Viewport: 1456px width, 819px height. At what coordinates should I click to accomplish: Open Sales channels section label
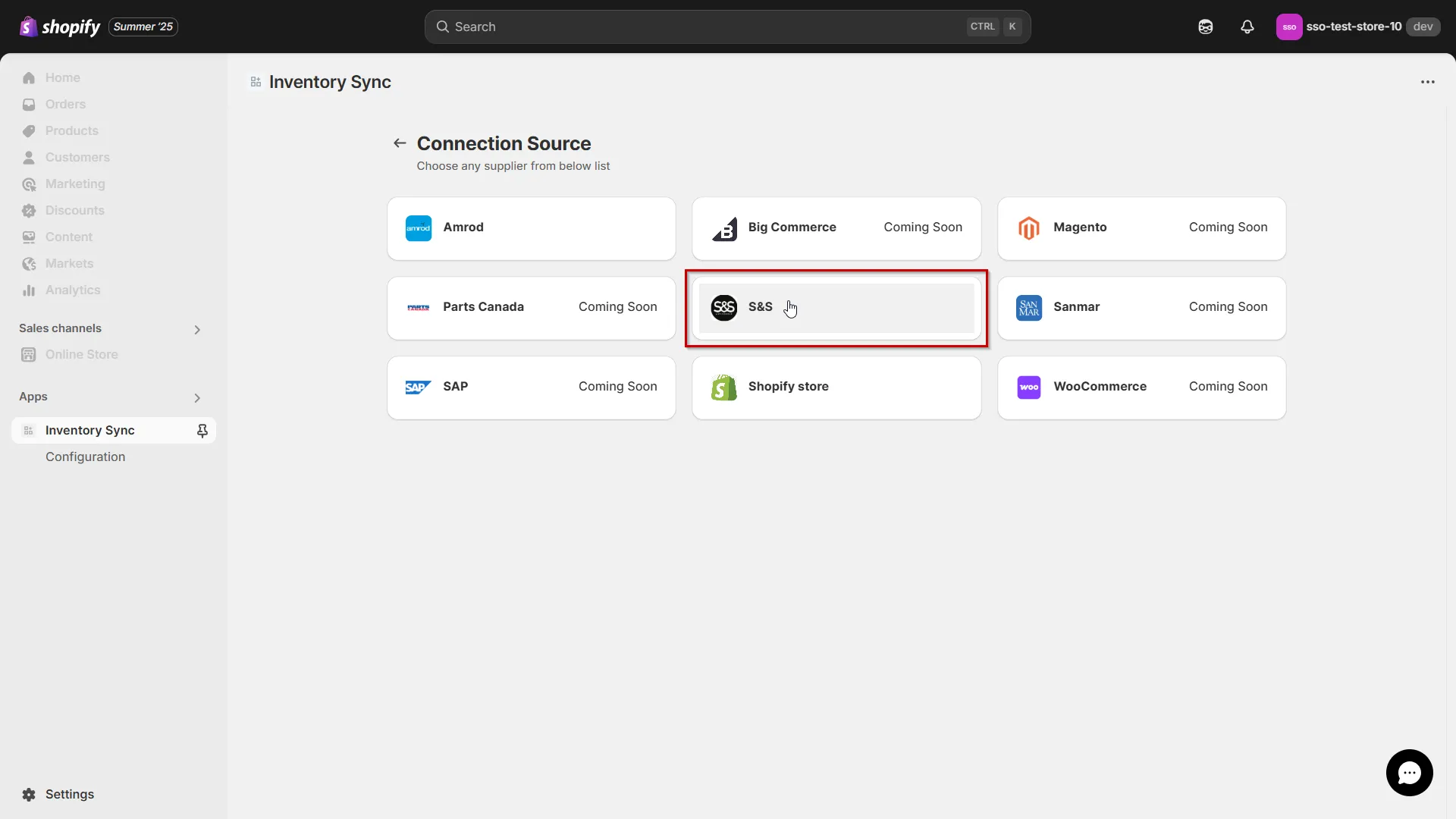(60, 328)
